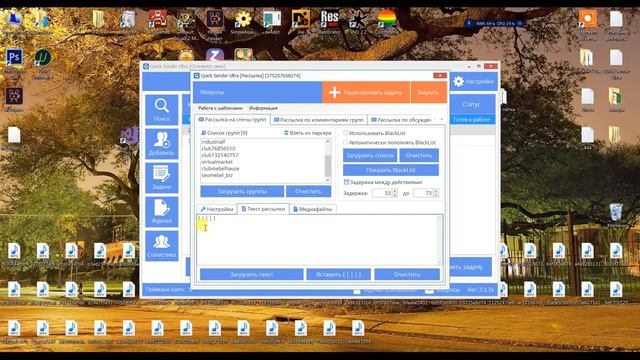Click Загрузить список button
This screenshot has height=360, width=640.
370,156
